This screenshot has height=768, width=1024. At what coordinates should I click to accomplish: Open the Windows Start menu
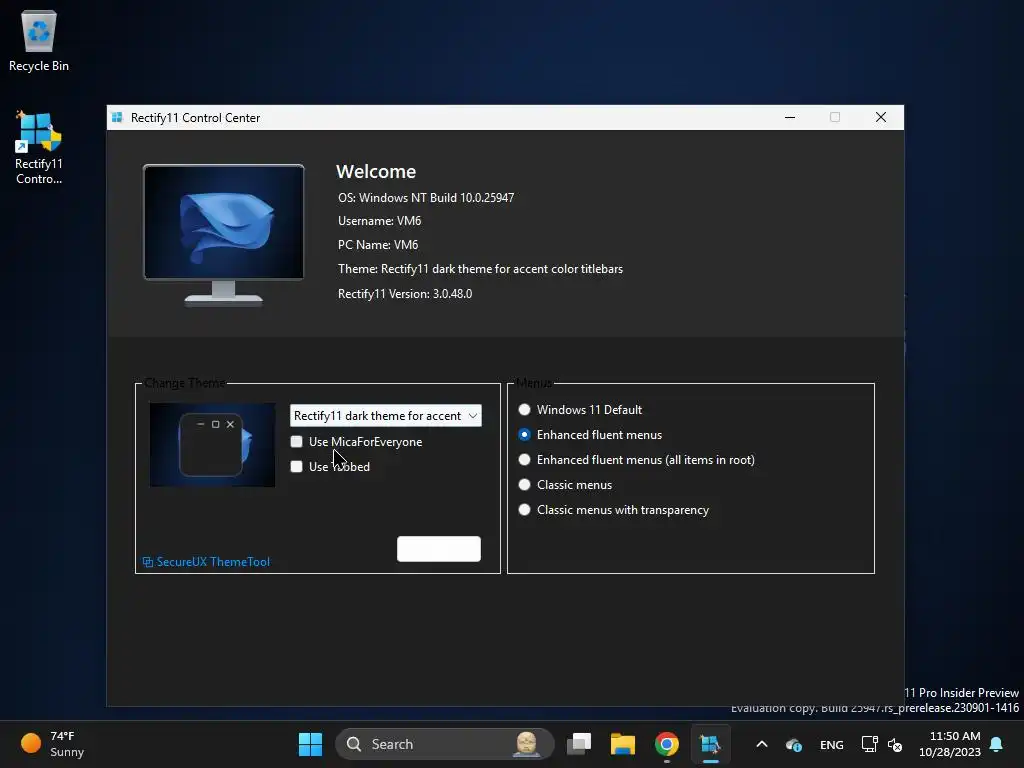pos(310,744)
